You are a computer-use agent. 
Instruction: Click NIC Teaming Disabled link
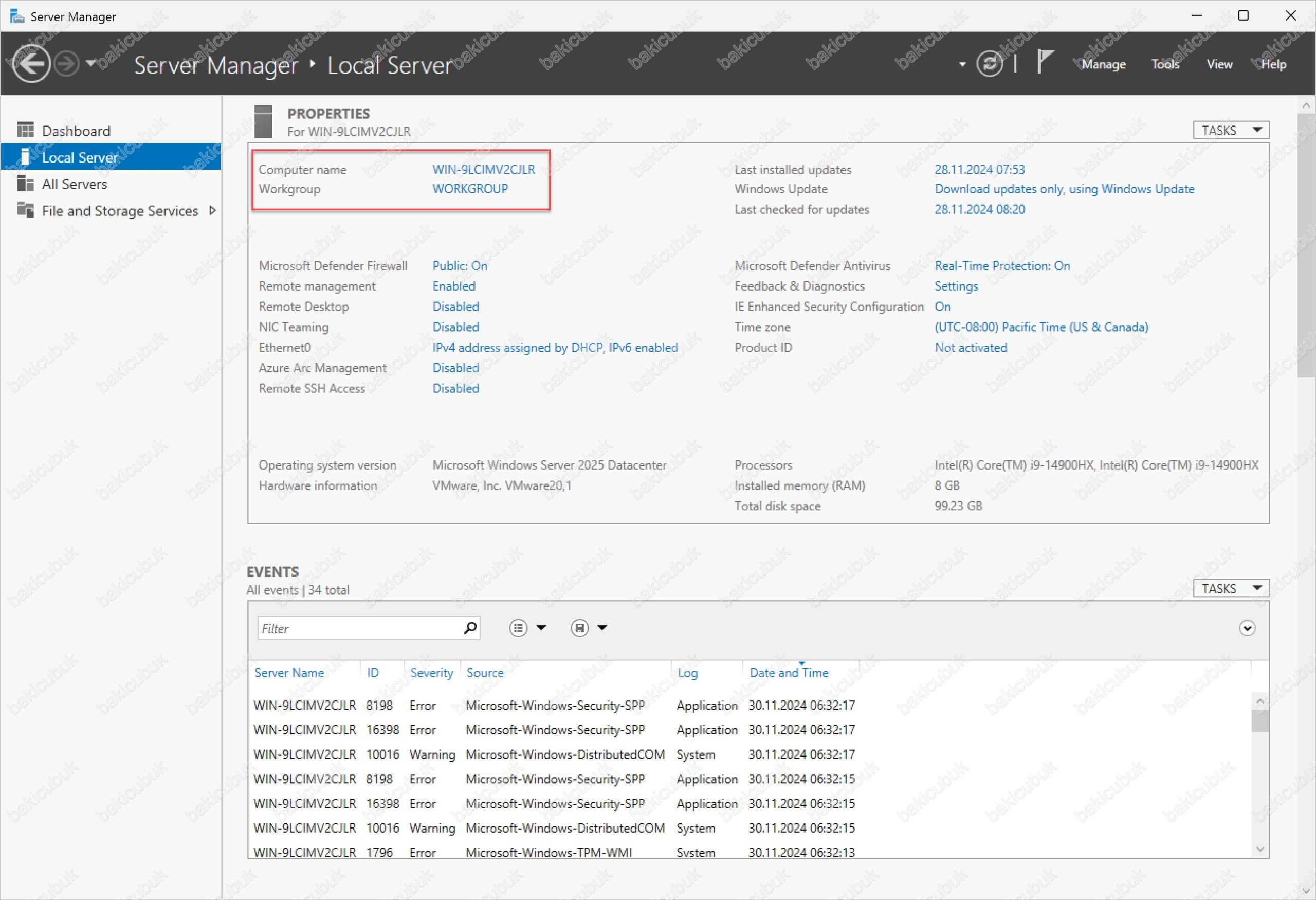pos(455,327)
